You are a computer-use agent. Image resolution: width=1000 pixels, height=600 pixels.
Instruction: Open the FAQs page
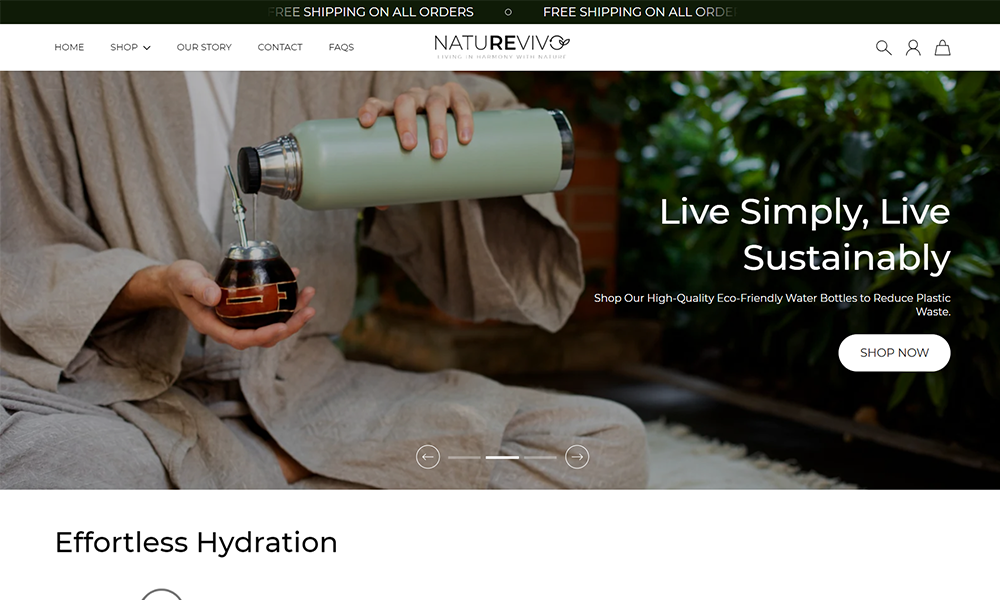(x=341, y=47)
